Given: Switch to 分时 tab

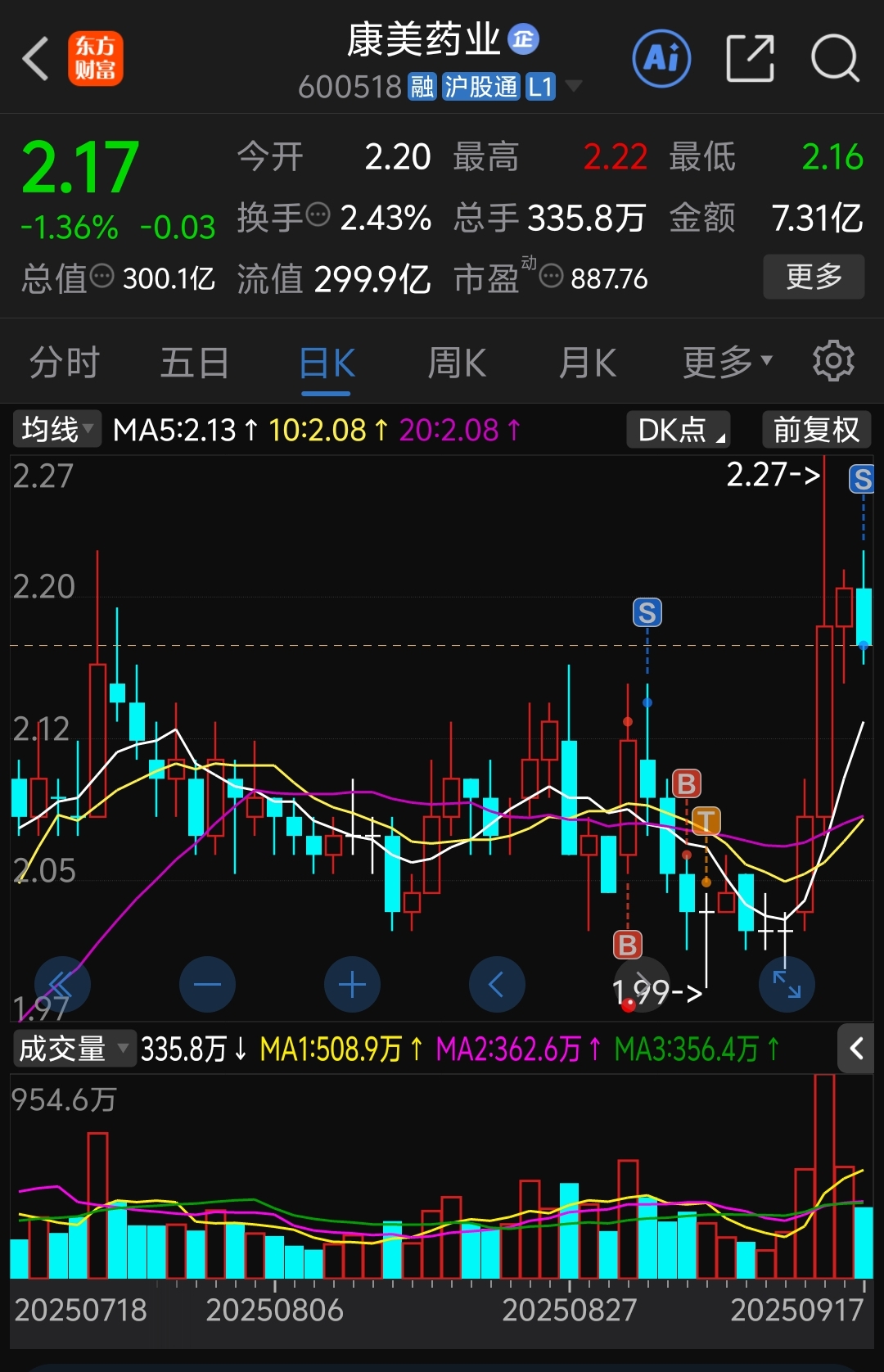Looking at the screenshot, I should pyautogui.click(x=64, y=363).
